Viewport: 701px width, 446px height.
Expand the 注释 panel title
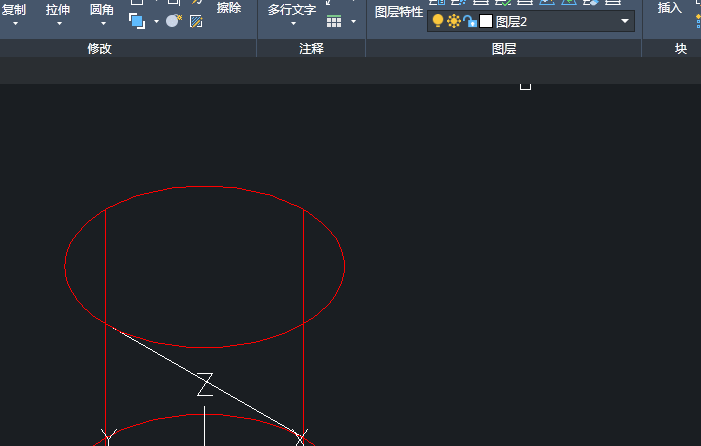tap(312, 48)
